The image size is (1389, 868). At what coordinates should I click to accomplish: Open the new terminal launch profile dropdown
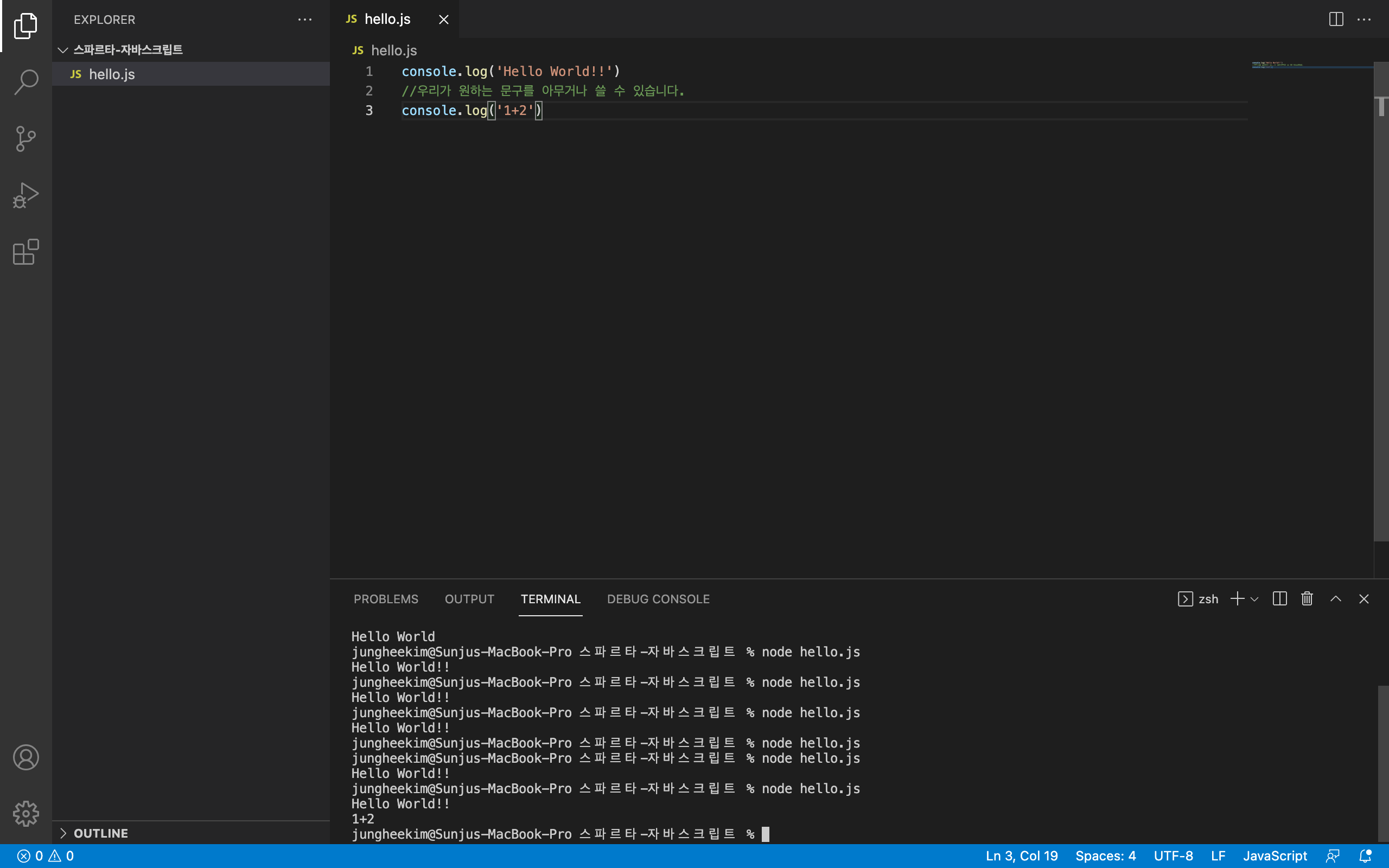[x=1254, y=599]
